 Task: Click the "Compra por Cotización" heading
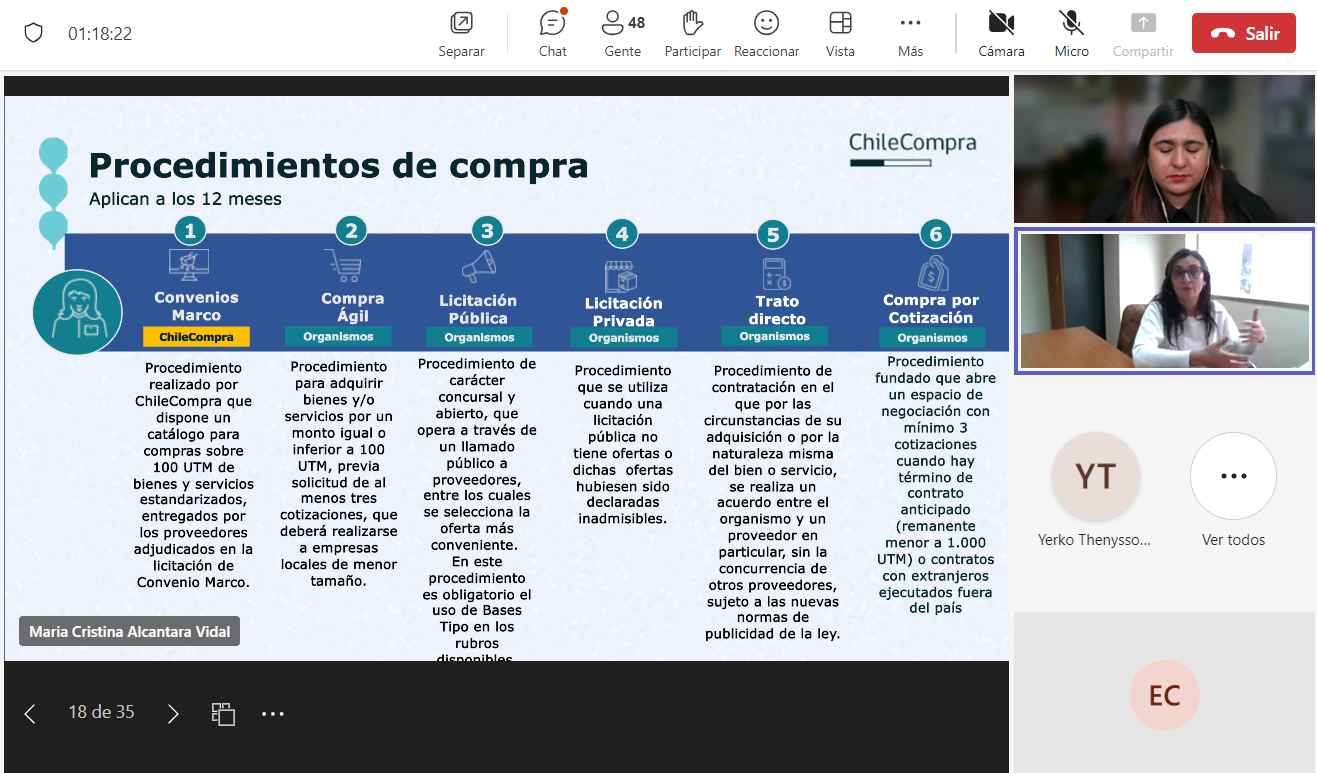(x=931, y=309)
